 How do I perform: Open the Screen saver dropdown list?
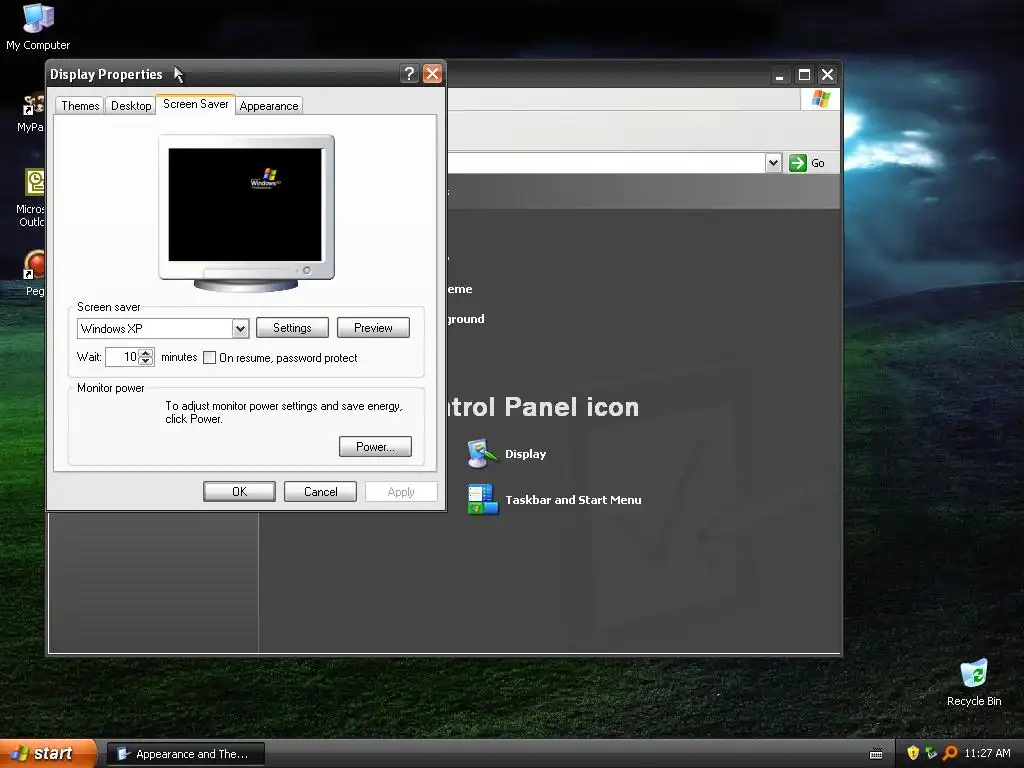[240, 328]
